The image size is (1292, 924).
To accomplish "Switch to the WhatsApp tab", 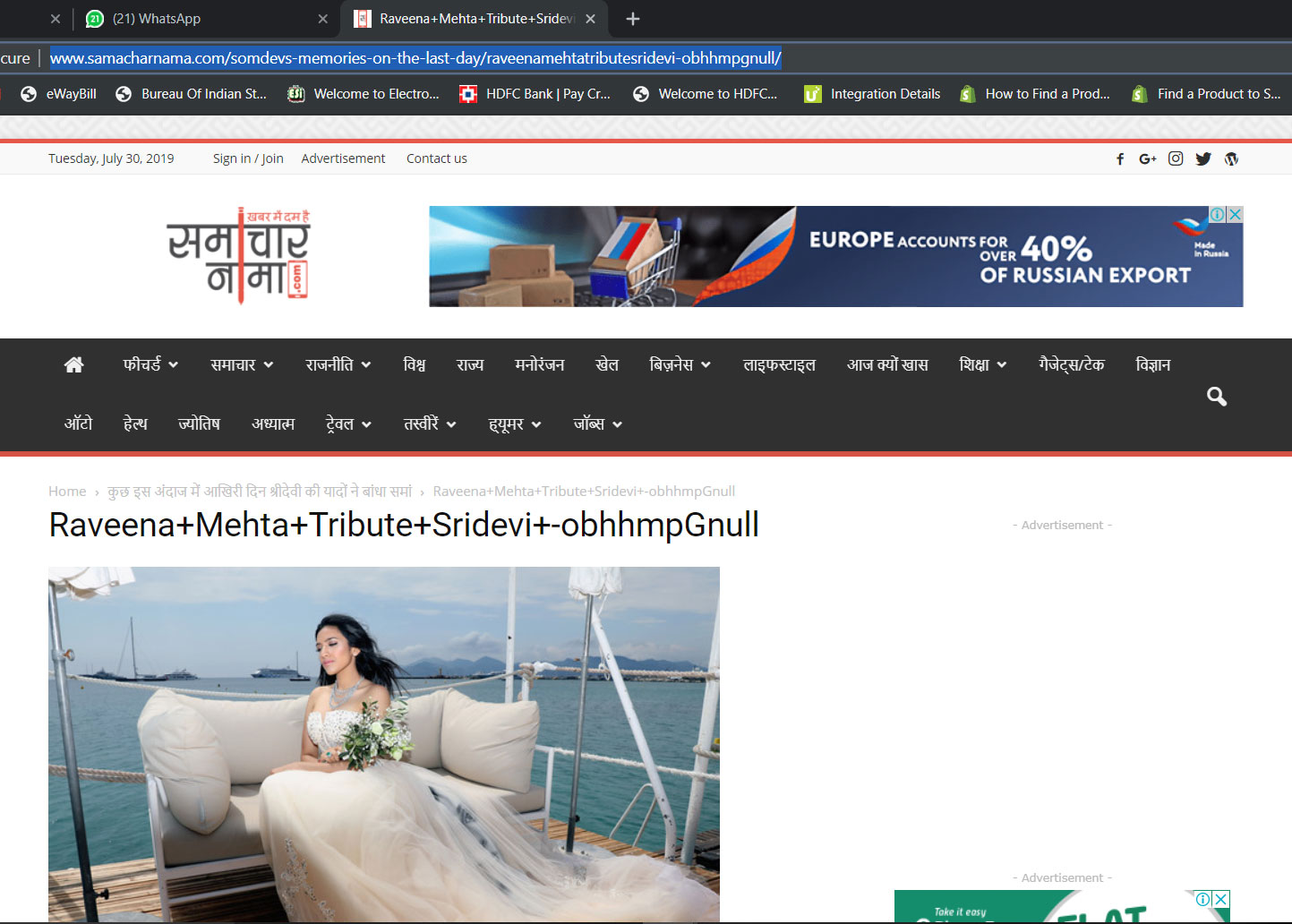I will tap(206, 19).
